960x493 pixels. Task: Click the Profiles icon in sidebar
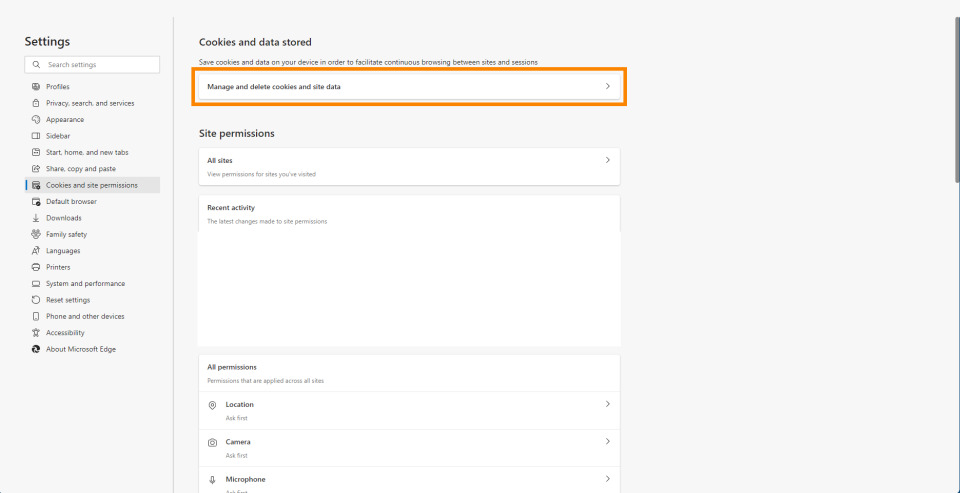[x=36, y=87]
